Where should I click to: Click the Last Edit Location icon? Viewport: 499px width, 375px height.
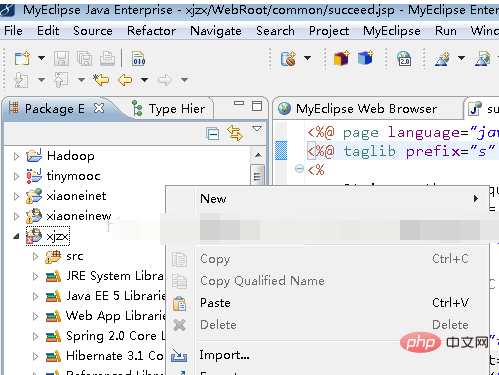pyautogui.click(x=101, y=80)
